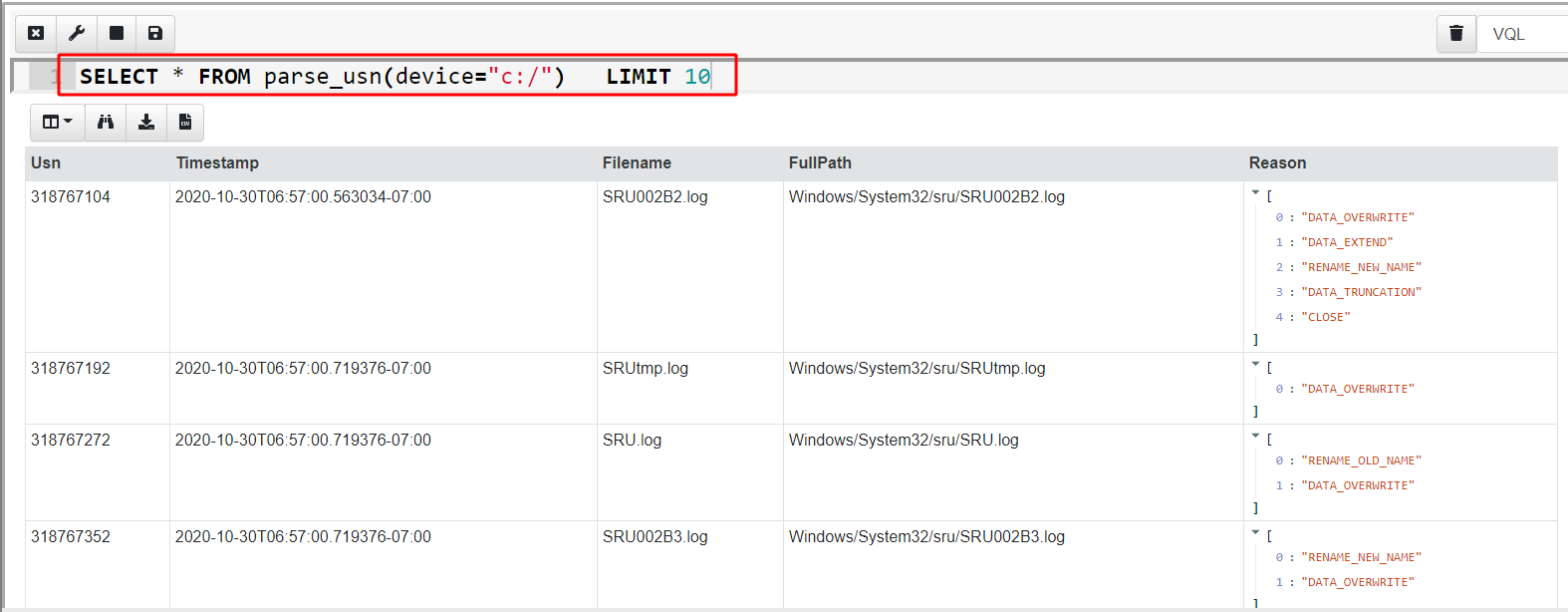The height and width of the screenshot is (612, 1568).
Task: Click the wrench reformat icon
Action: click(x=77, y=33)
